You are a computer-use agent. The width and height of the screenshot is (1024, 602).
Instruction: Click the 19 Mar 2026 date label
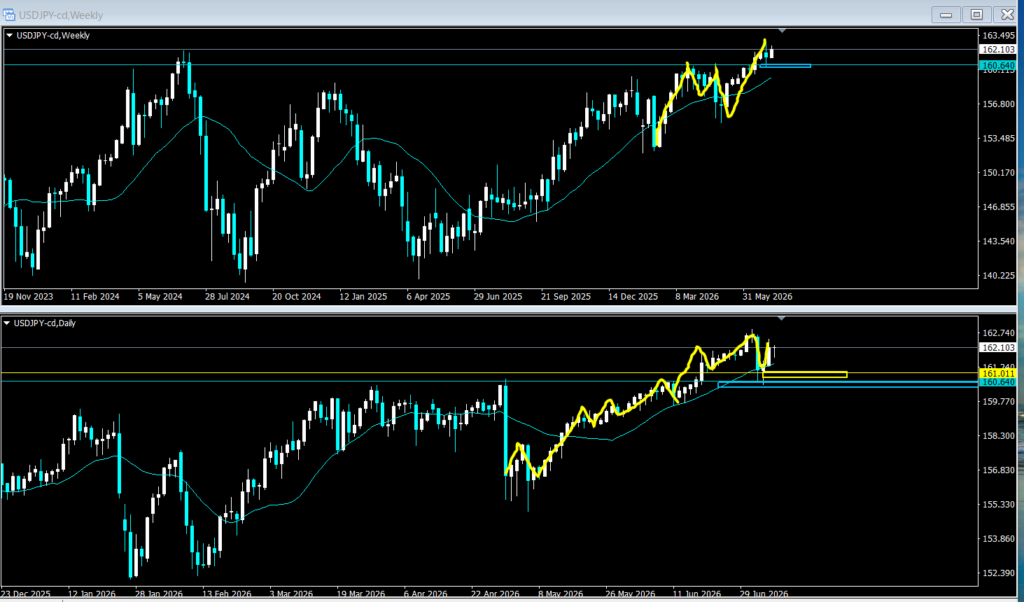point(362,594)
